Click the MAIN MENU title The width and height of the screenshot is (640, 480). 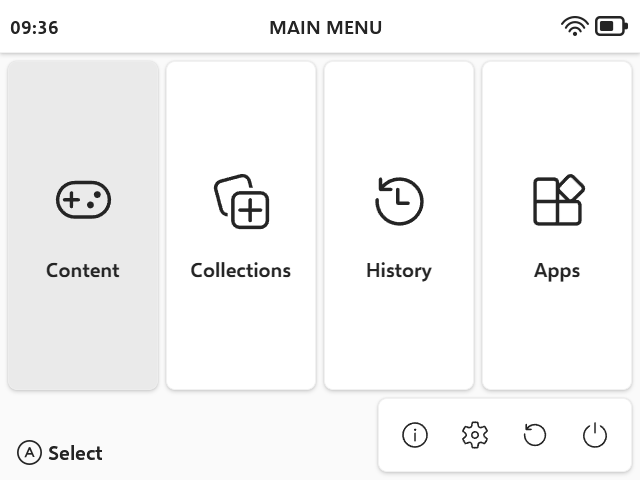tap(325, 28)
